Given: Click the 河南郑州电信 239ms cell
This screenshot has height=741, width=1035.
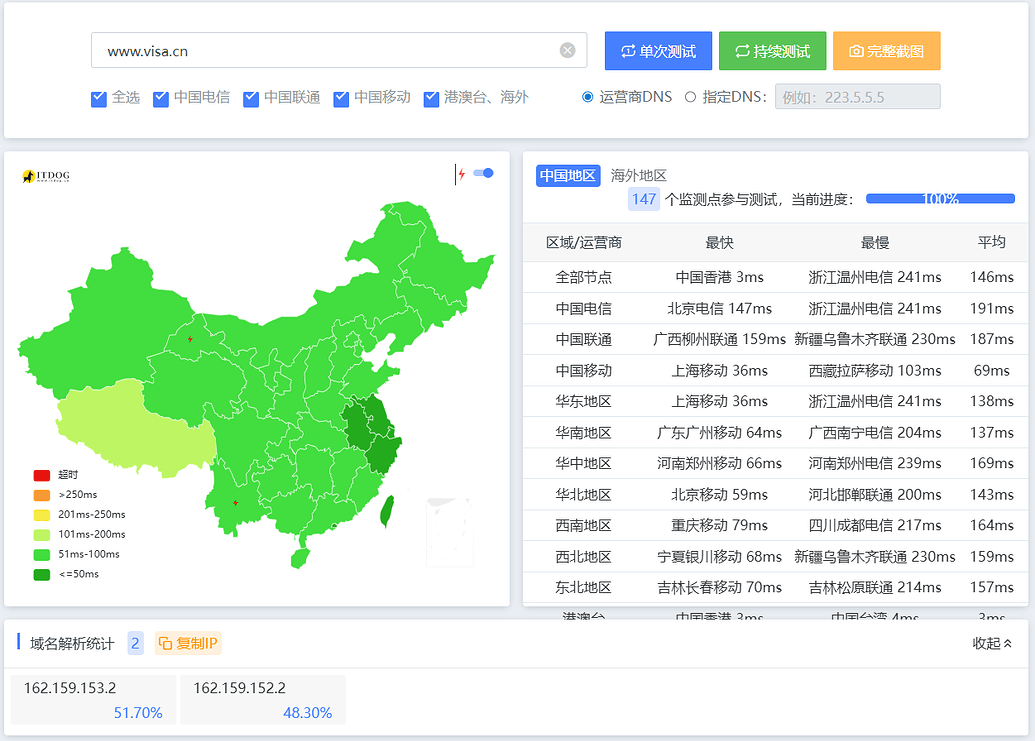Looking at the screenshot, I should tap(875, 463).
